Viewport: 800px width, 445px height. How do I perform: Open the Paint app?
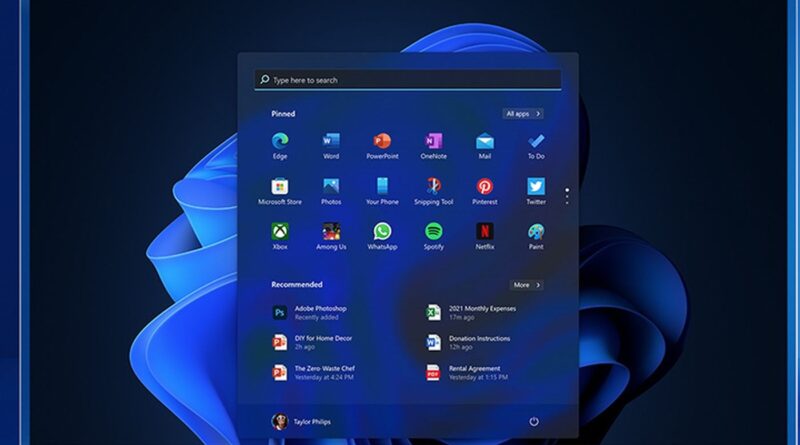point(536,232)
